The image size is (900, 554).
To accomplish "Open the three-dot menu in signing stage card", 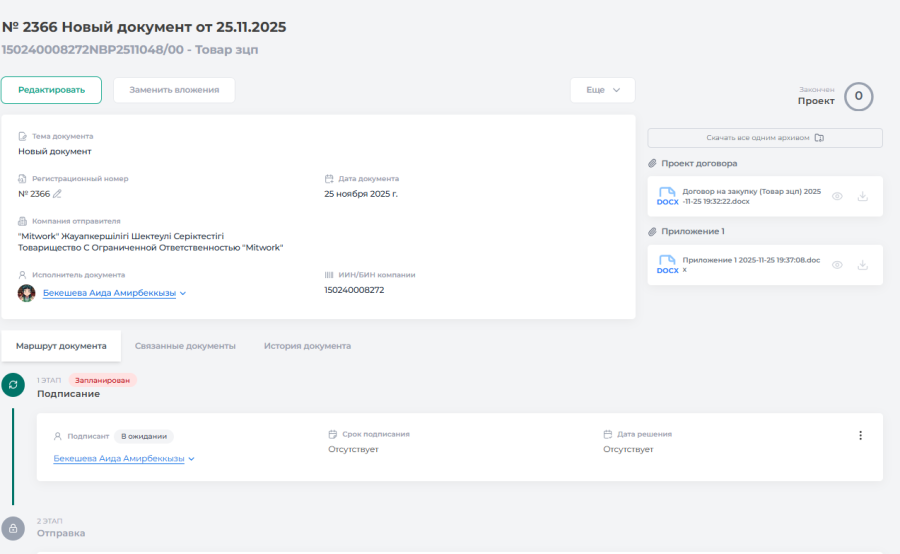I will tap(860, 435).
